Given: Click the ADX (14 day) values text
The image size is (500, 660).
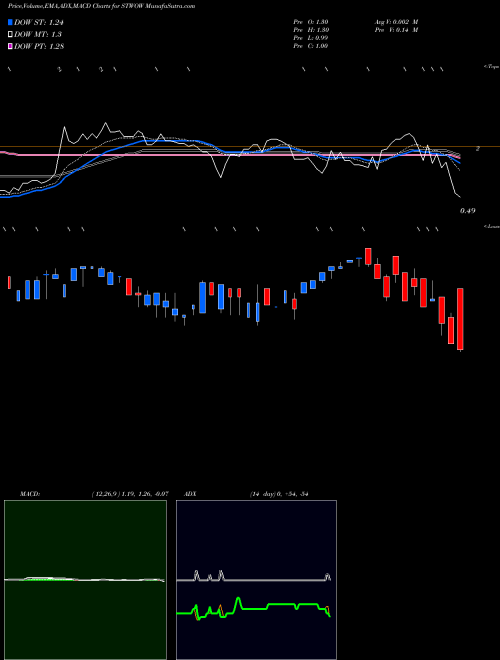Looking at the screenshot, I should 279,494.
